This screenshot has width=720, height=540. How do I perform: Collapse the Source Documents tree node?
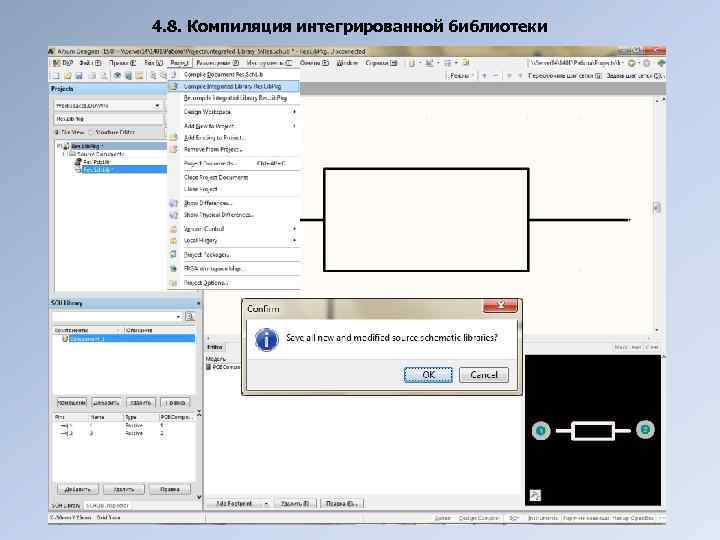click(x=64, y=154)
